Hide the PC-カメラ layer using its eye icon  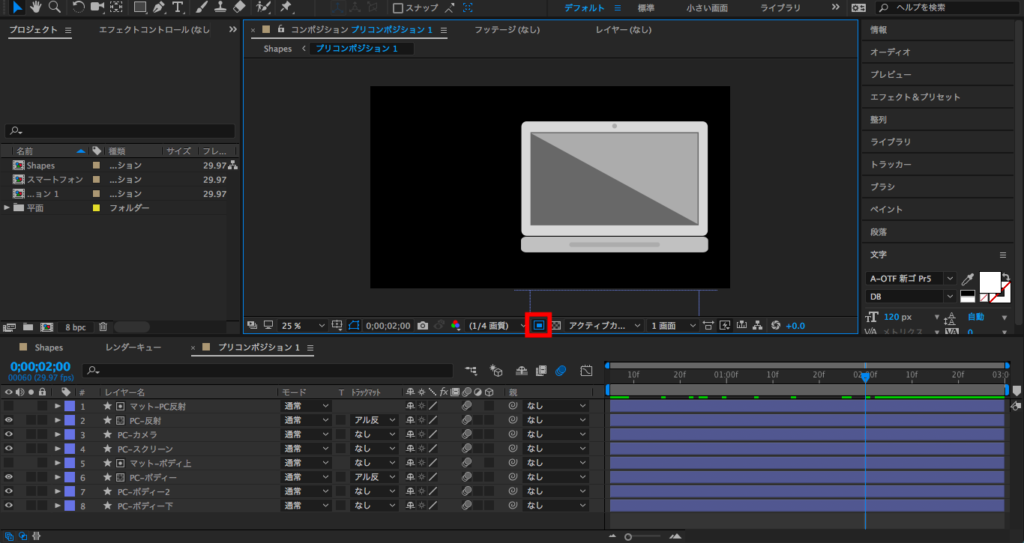(x=9, y=435)
